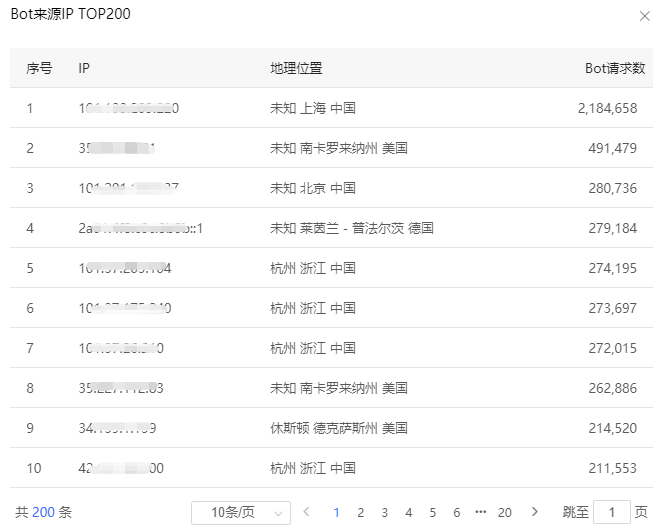Screen dimensions: 663x531
Task: Select page 3 in pagination
Action: click(x=384, y=513)
